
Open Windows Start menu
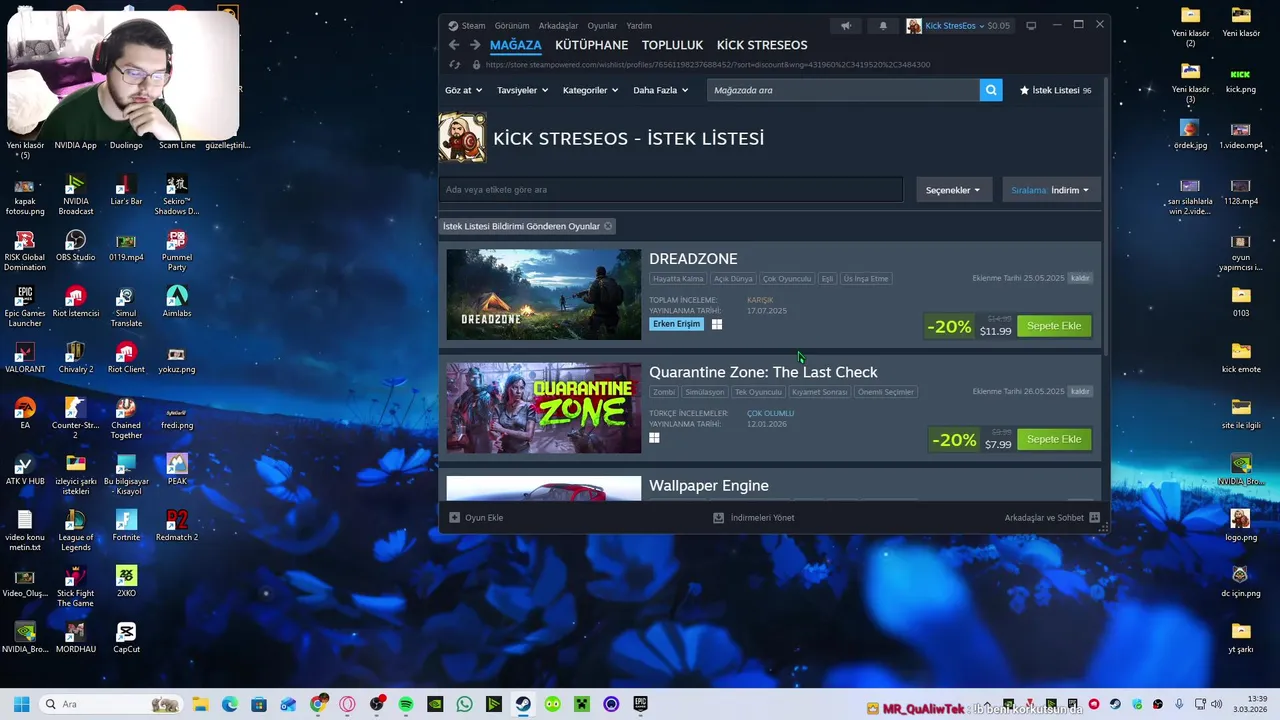point(21,704)
